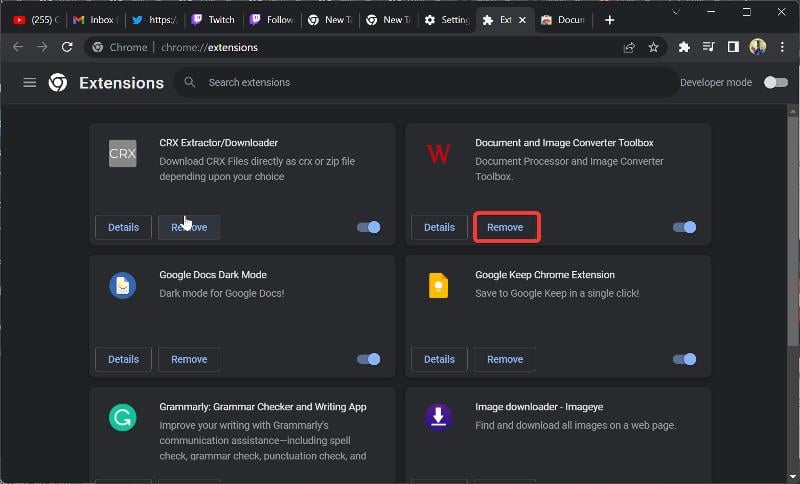The image size is (800, 484).
Task: Open Details for Google Docs Dark Mode
Action: pos(123,359)
